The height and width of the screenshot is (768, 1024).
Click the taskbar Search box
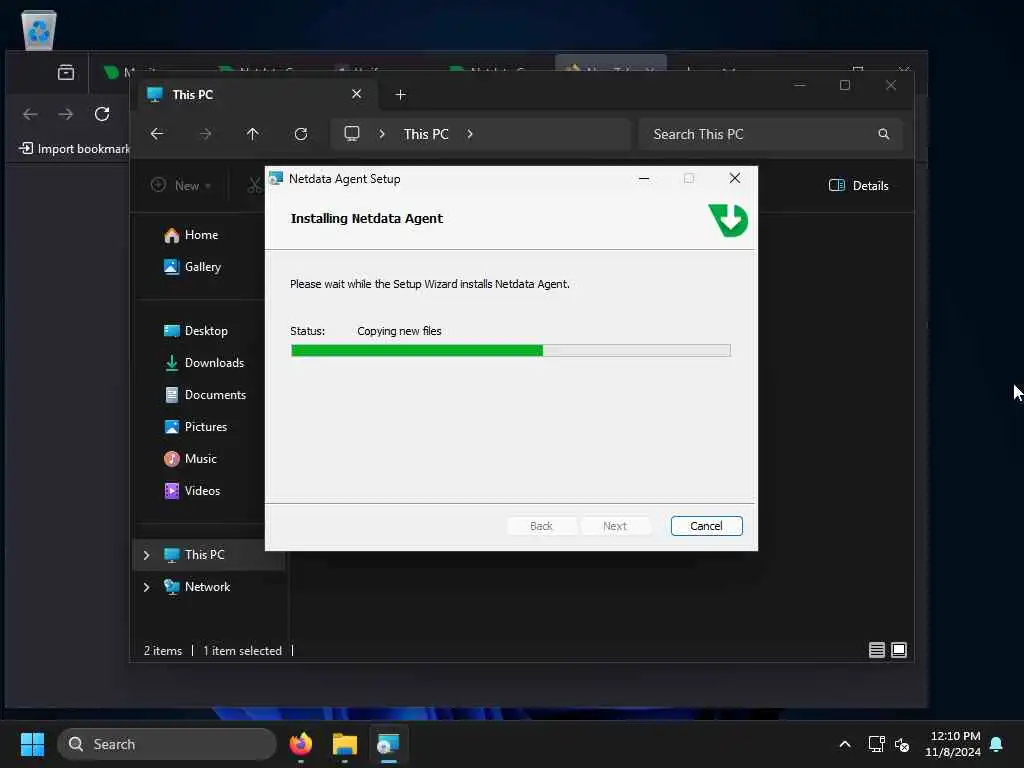tap(167, 744)
